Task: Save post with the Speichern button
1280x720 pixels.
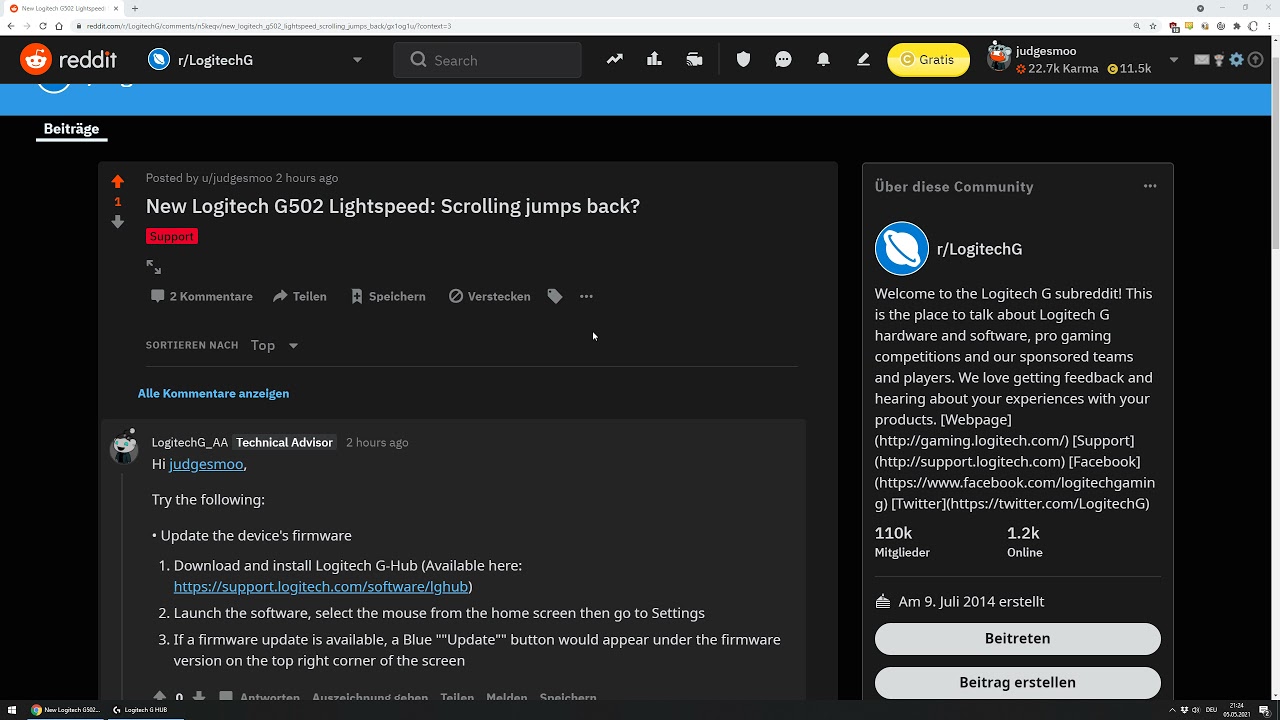Action: [x=388, y=296]
